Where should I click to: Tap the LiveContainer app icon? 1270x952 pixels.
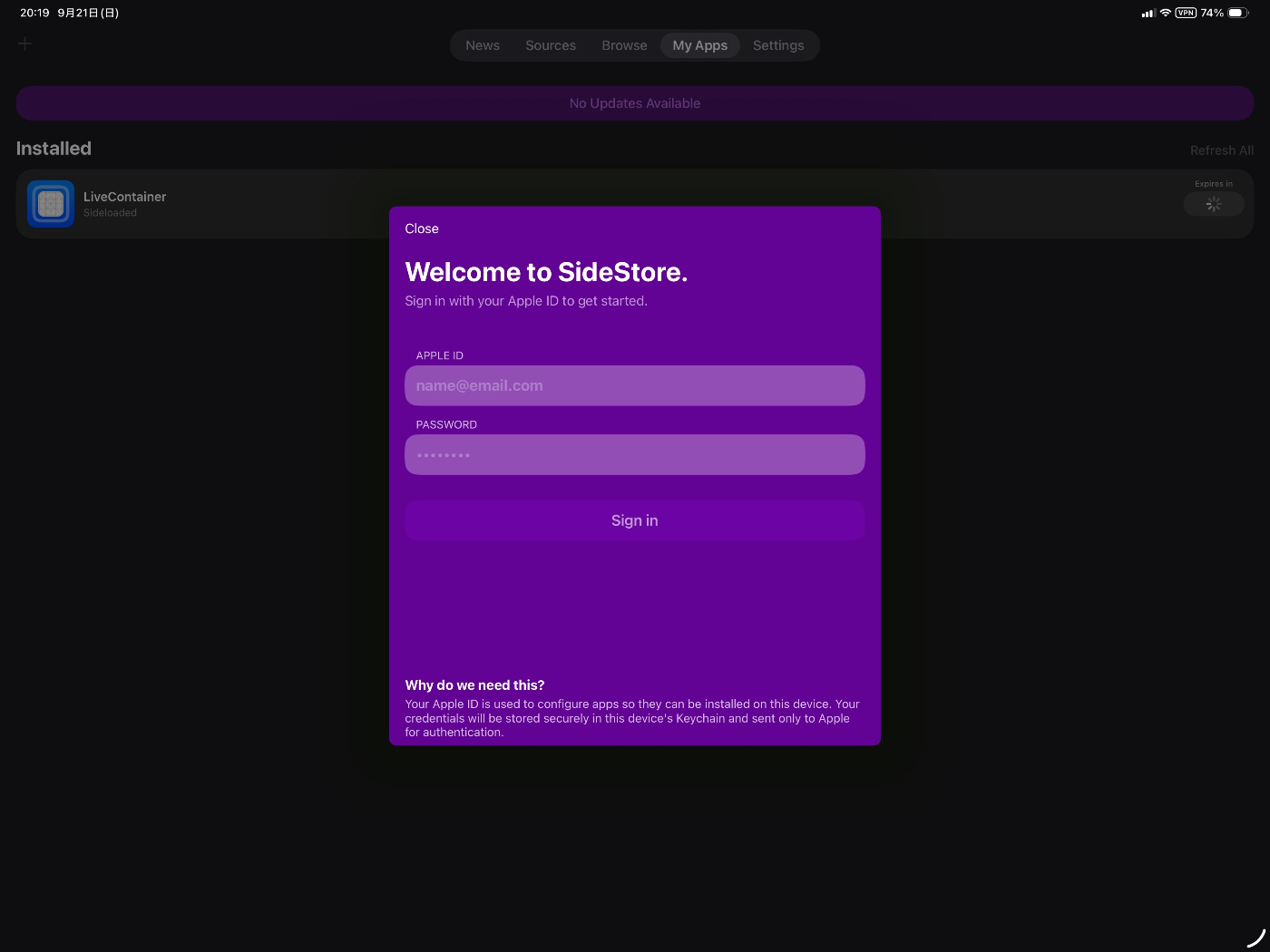pos(51,204)
